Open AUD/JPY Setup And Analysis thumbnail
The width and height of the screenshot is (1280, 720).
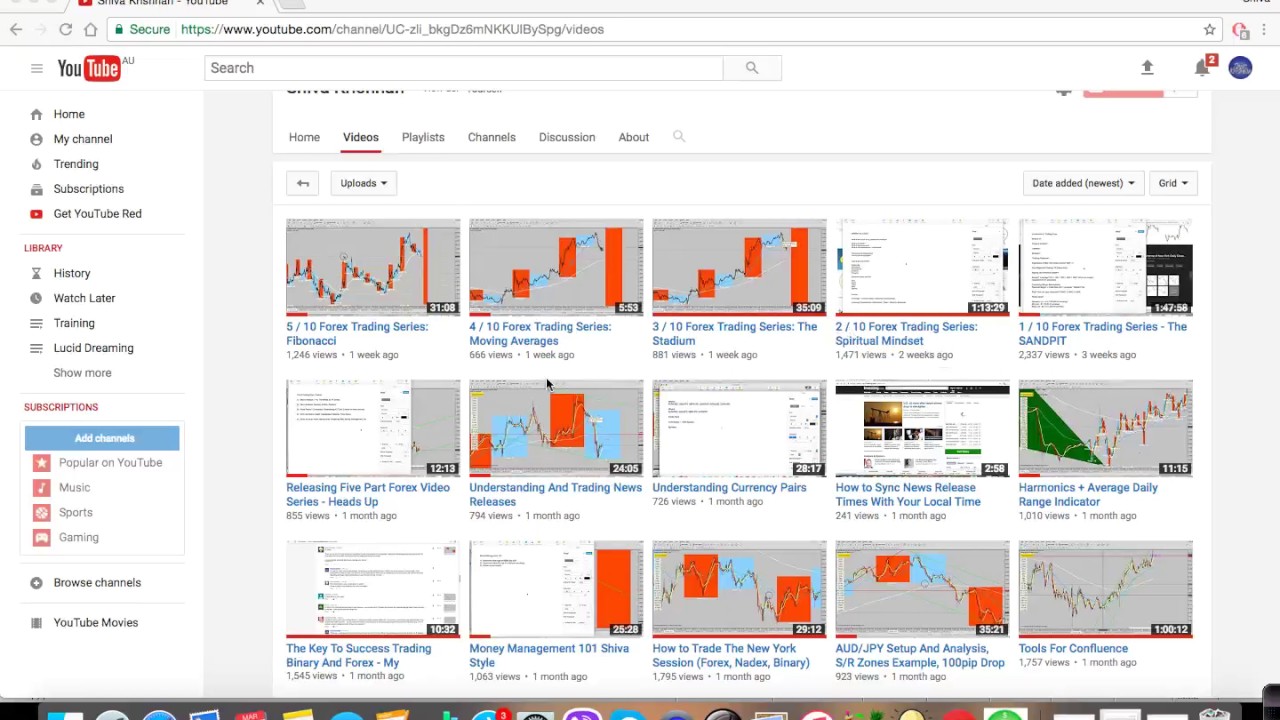[x=922, y=589]
